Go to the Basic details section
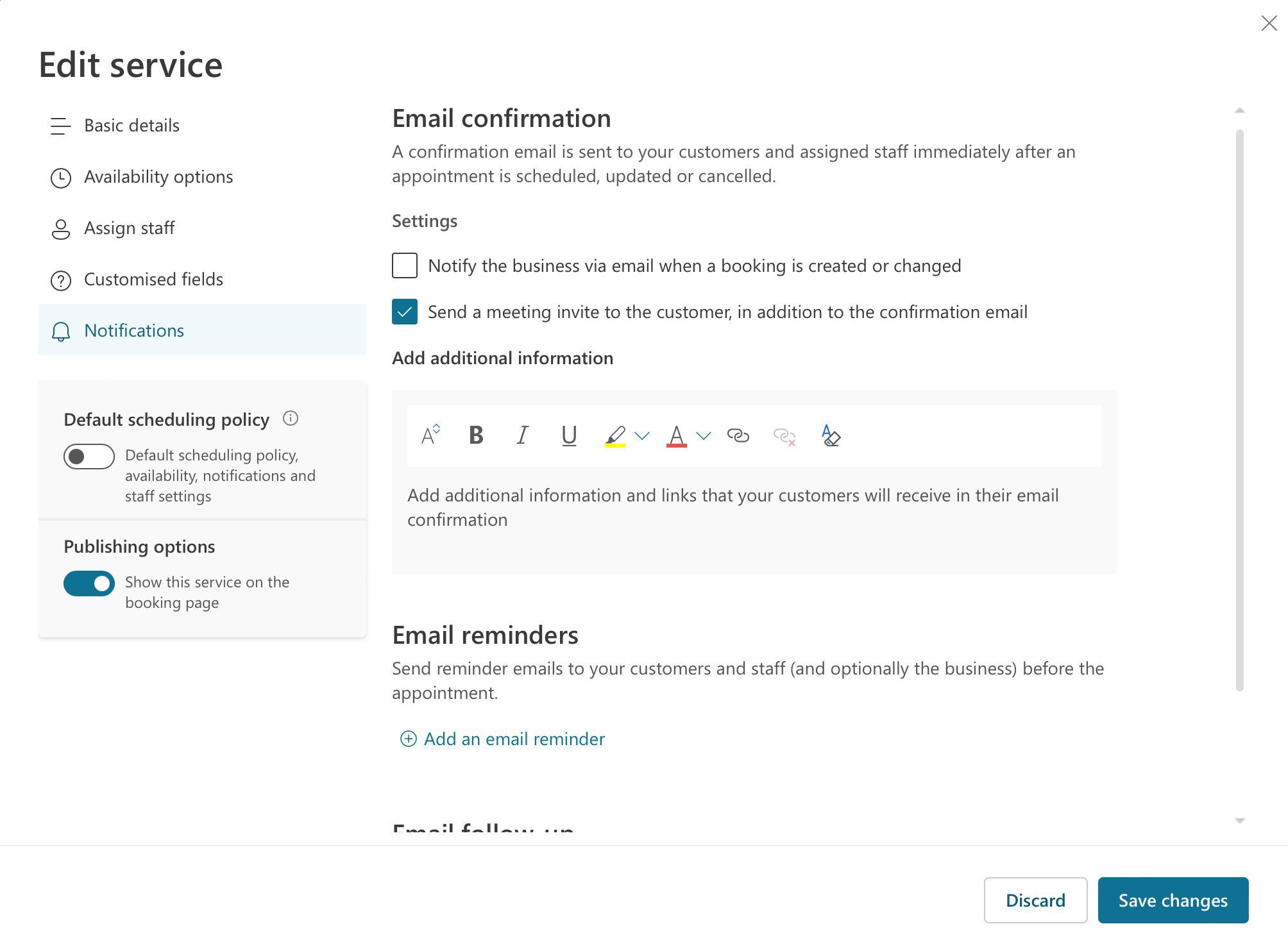 (131, 125)
